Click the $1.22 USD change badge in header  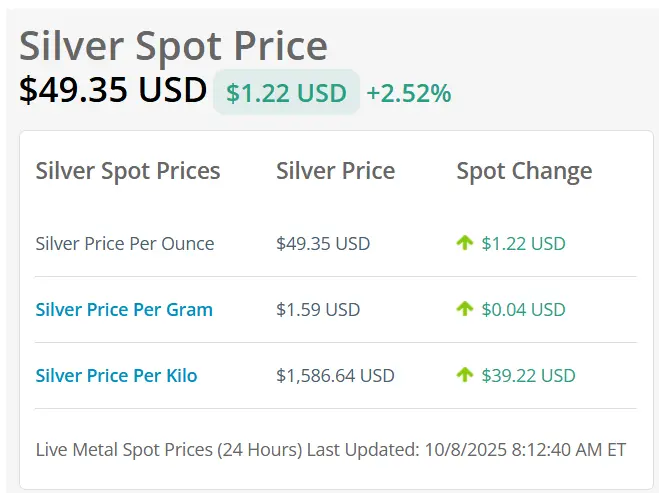point(286,93)
